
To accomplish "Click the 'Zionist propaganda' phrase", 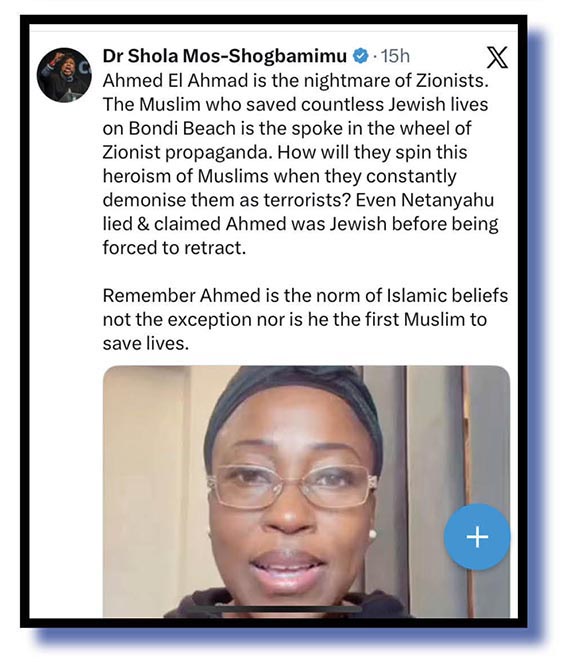I will tap(185, 153).
